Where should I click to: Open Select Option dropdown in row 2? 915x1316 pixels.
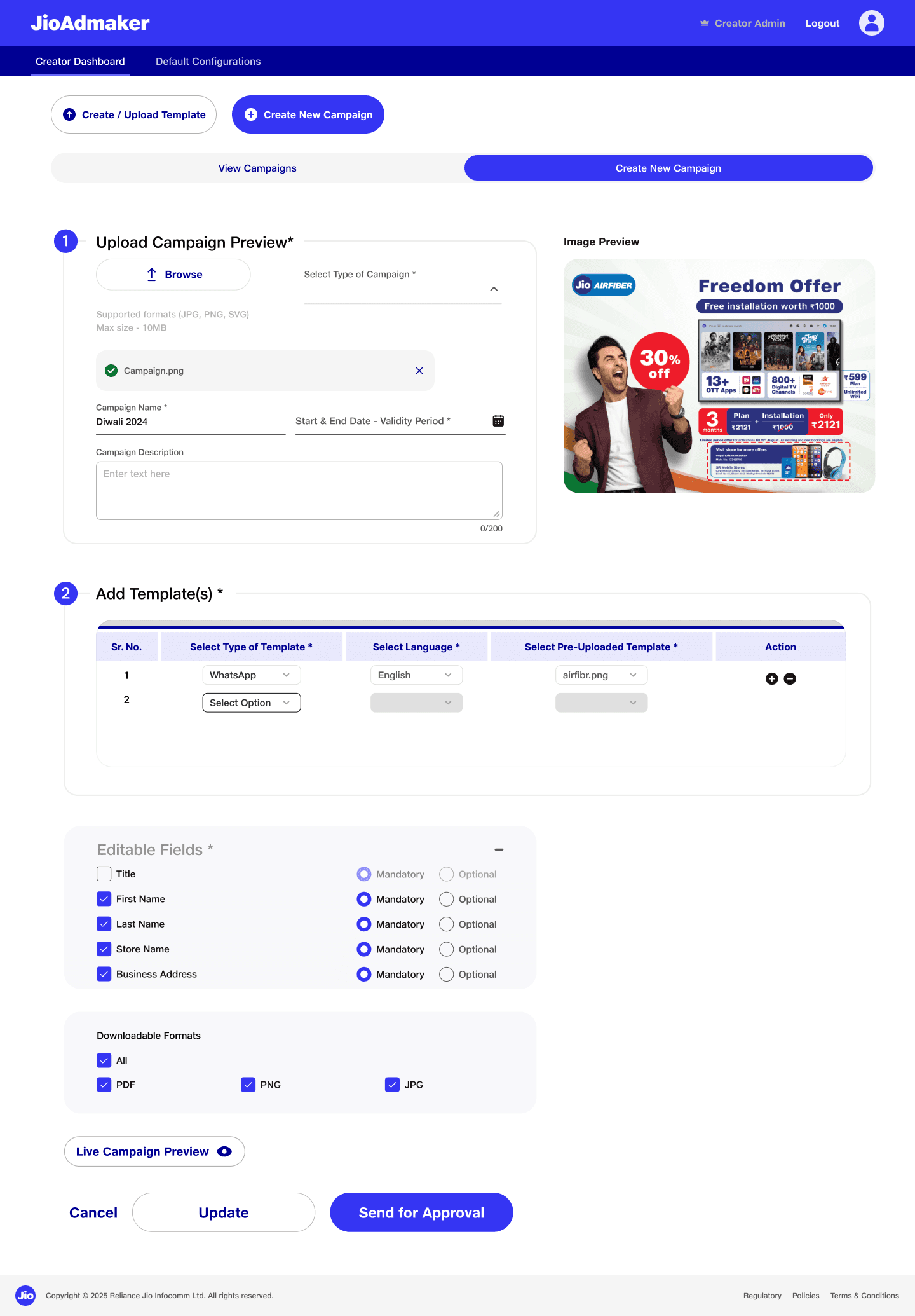pyautogui.click(x=251, y=703)
